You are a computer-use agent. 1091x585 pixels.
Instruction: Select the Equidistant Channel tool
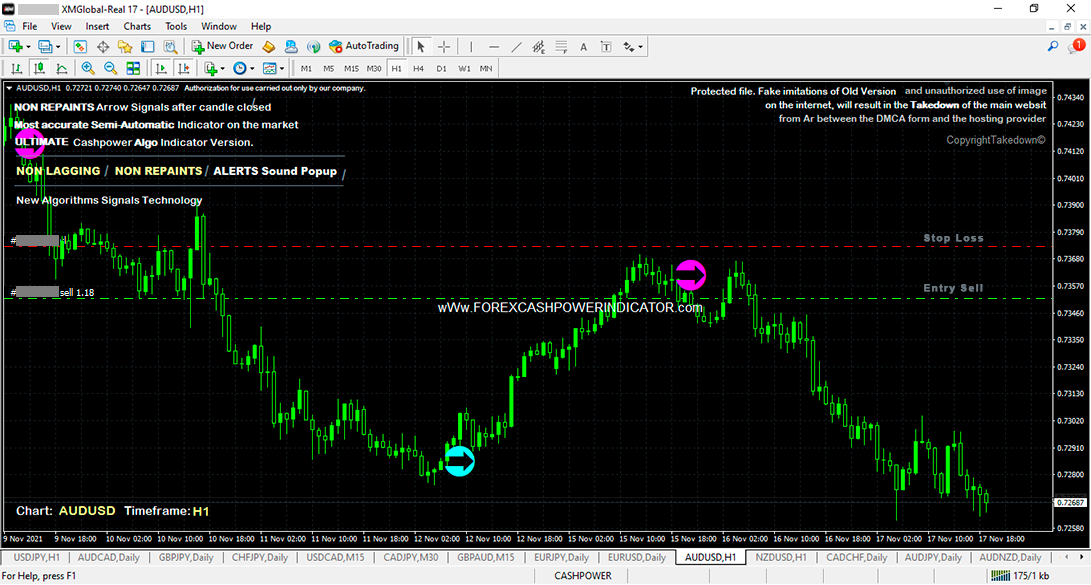[x=539, y=47]
